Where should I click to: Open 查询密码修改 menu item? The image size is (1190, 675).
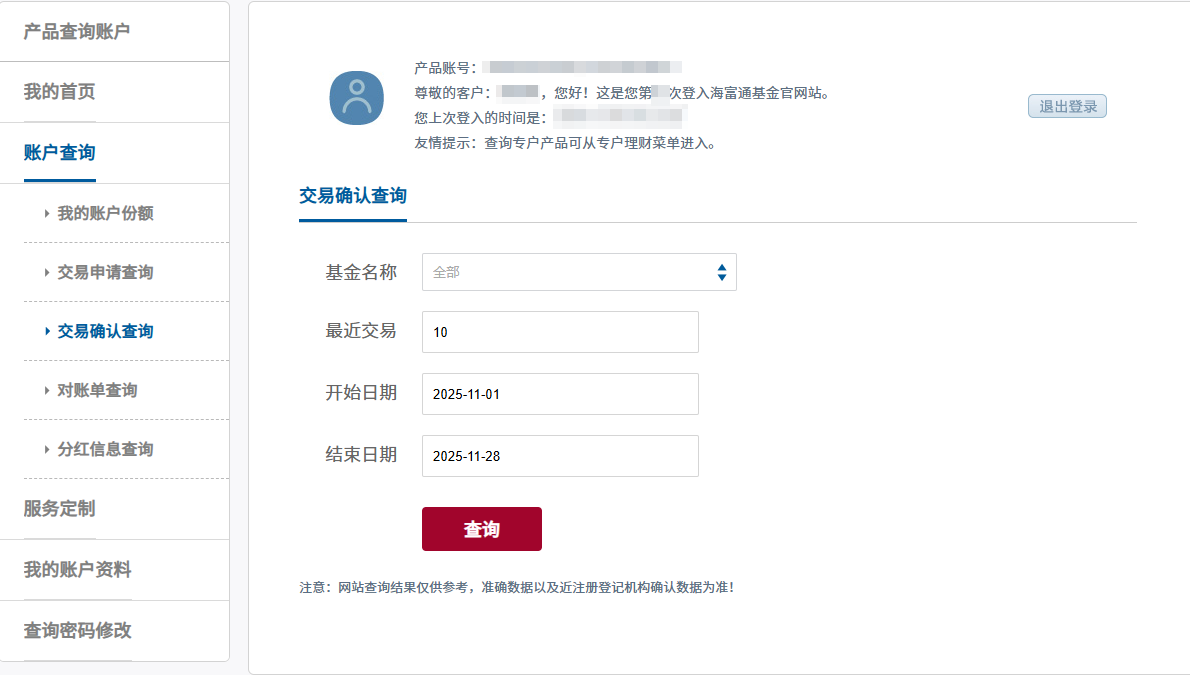click(x=77, y=631)
